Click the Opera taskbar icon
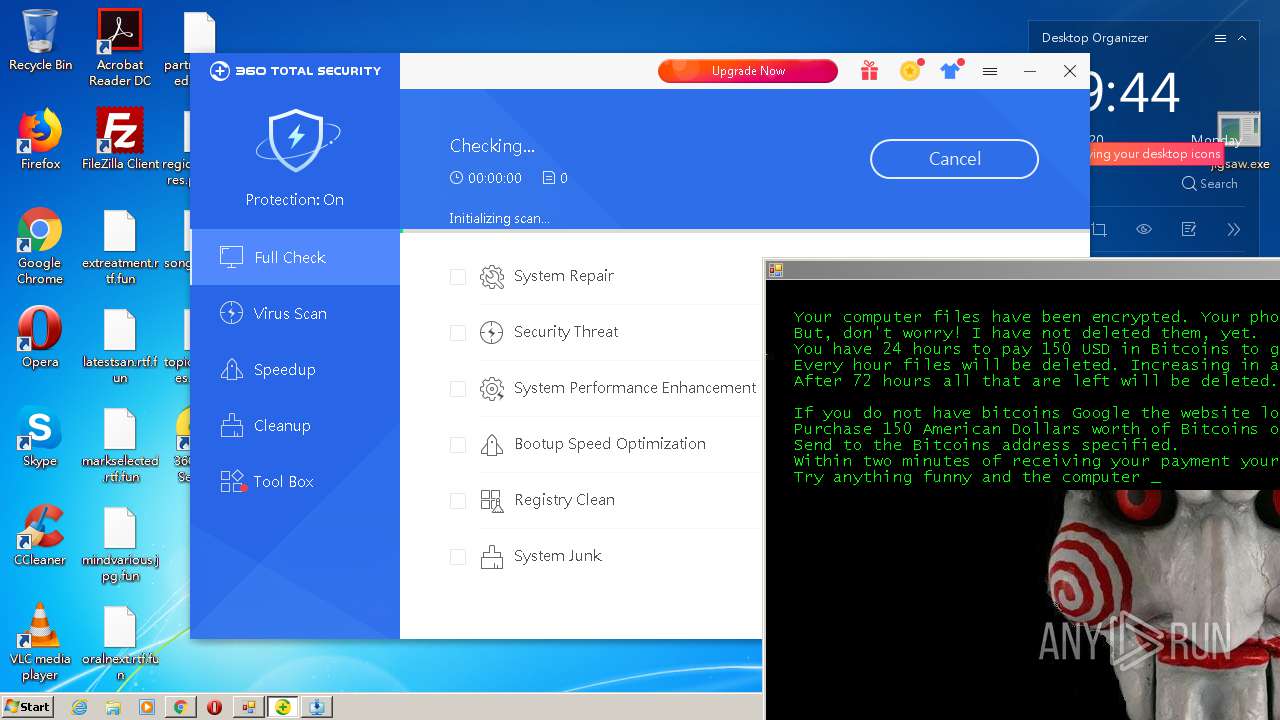This screenshot has height=720, width=1280. click(x=214, y=707)
